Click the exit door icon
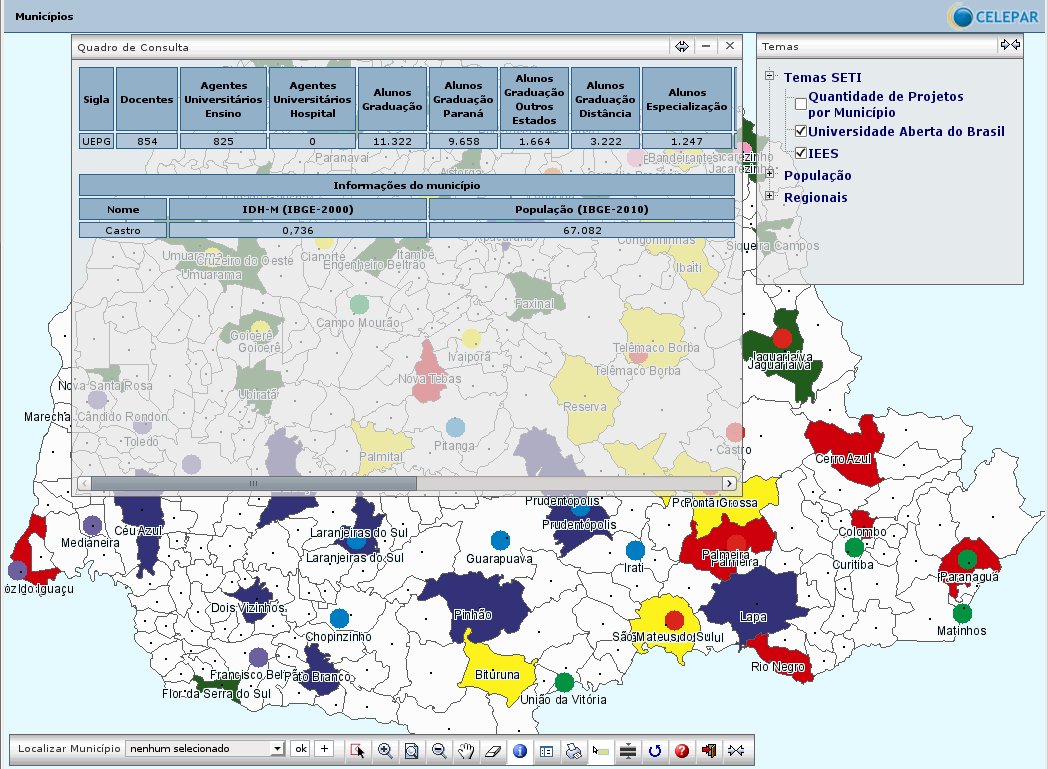Viewport: 1048px width, 769px height. tap(709, 749)
